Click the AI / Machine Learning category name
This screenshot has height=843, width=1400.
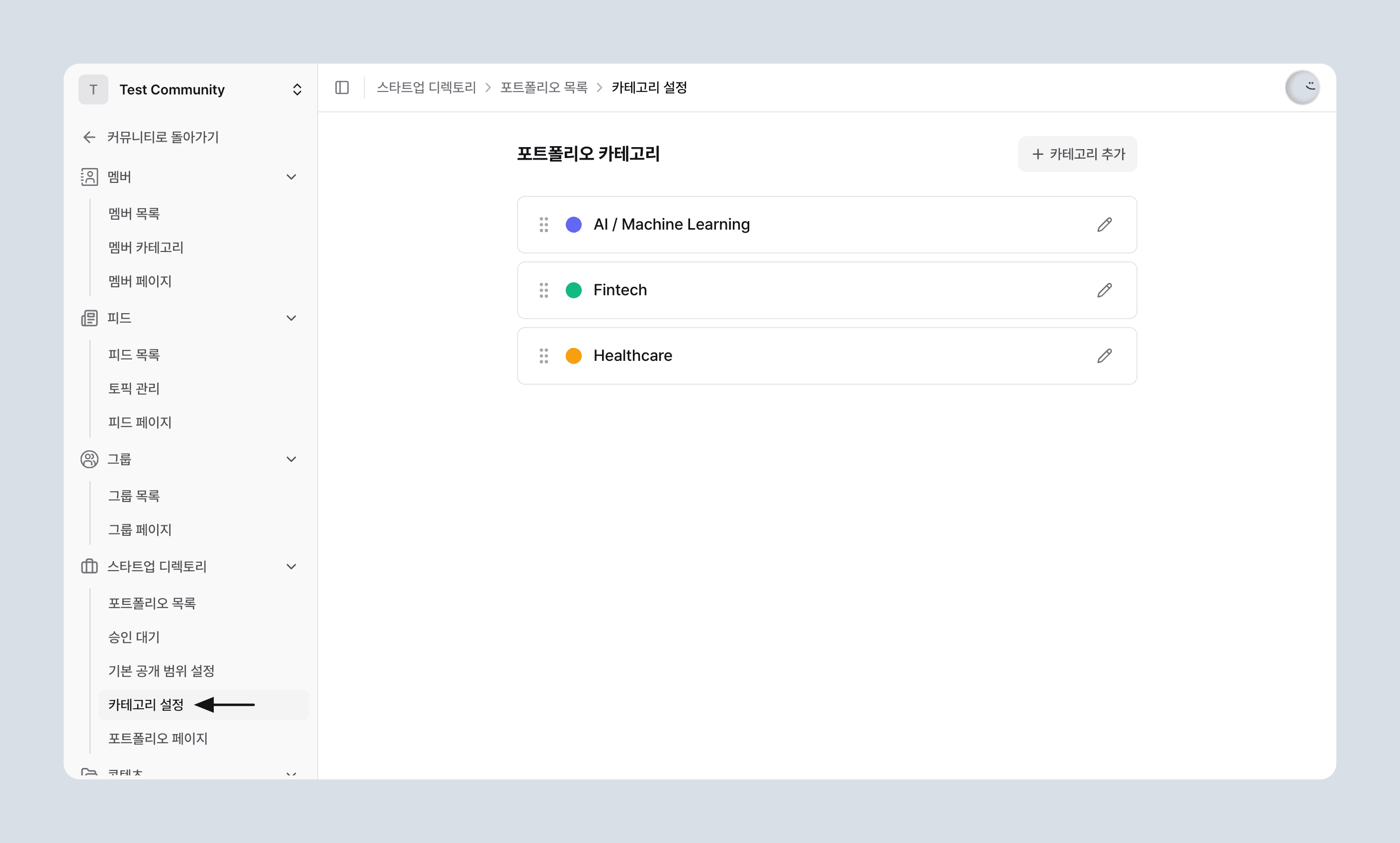(x=672, y=224)
